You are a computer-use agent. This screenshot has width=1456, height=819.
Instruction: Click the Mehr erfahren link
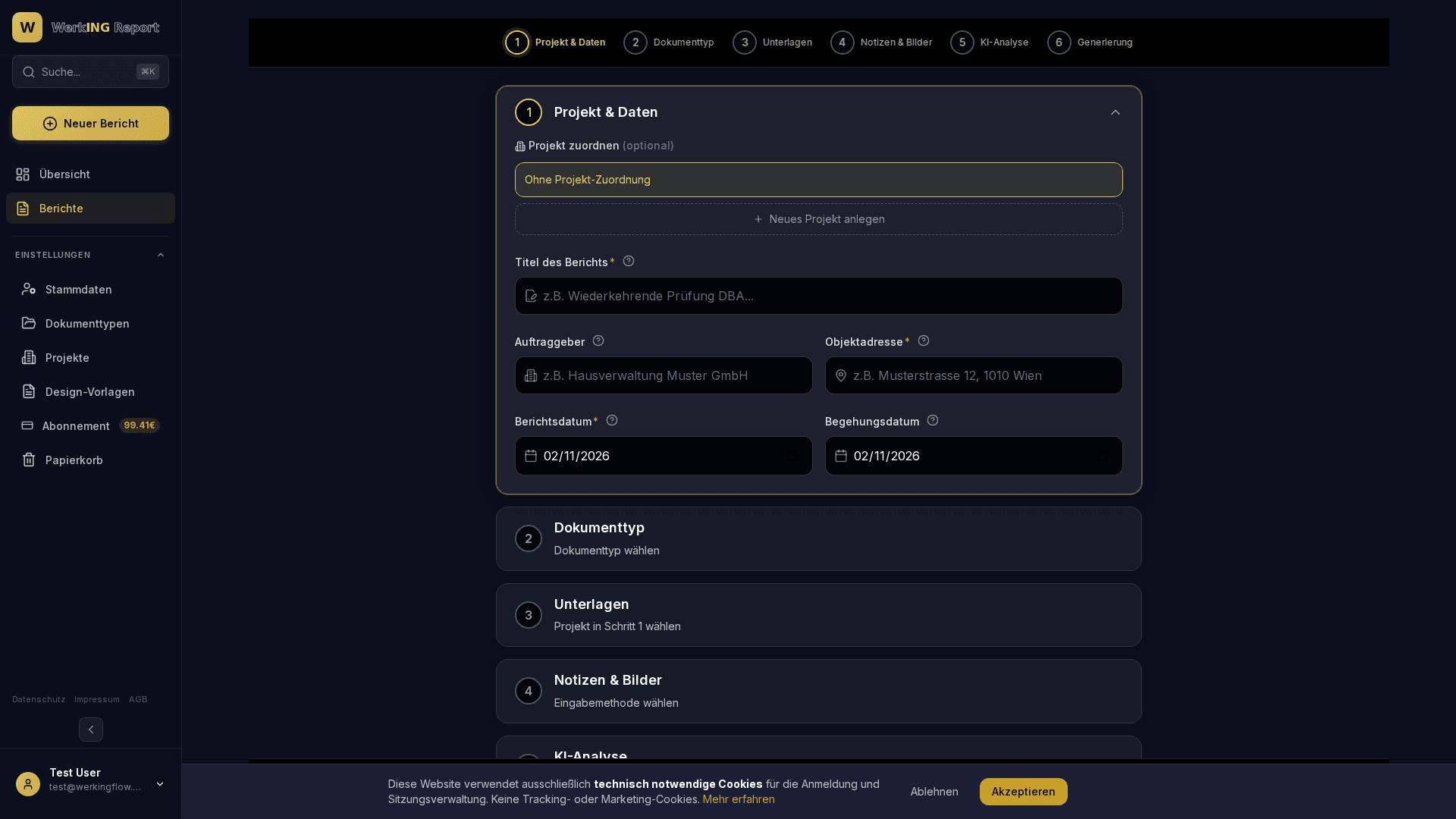pos(738,799)
